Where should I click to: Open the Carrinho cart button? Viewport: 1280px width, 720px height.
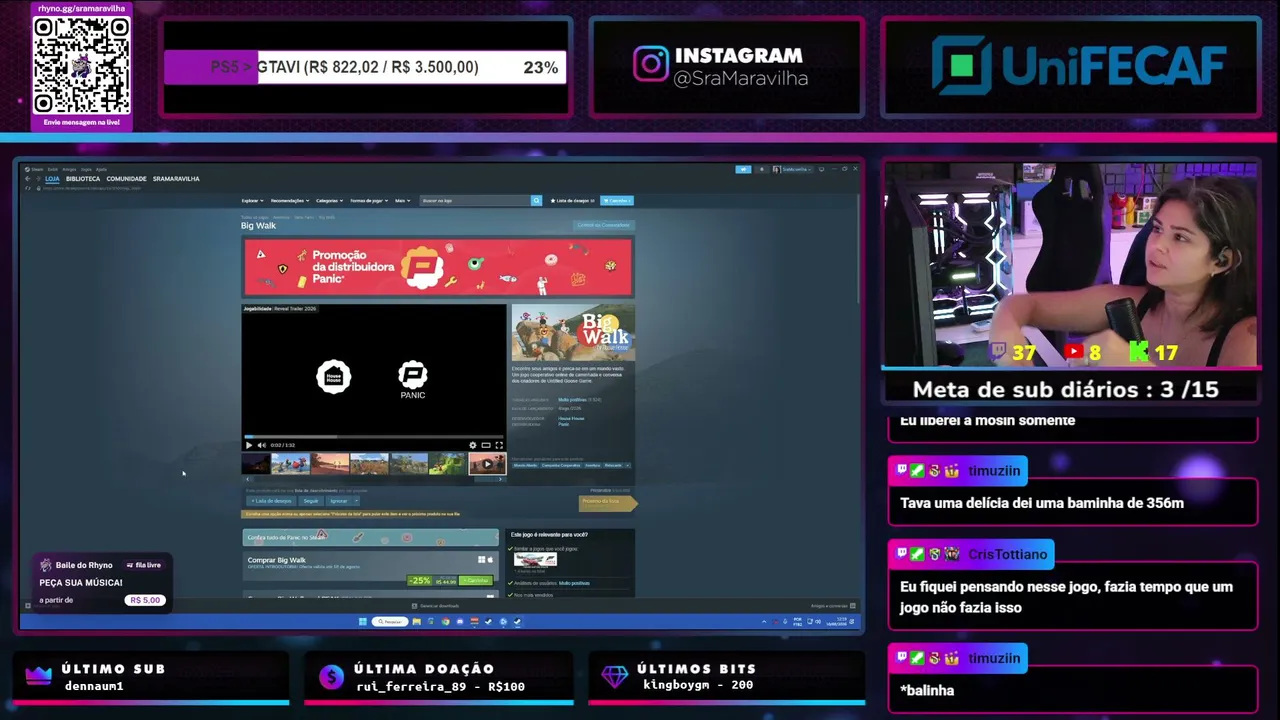[x=616, y=200]
